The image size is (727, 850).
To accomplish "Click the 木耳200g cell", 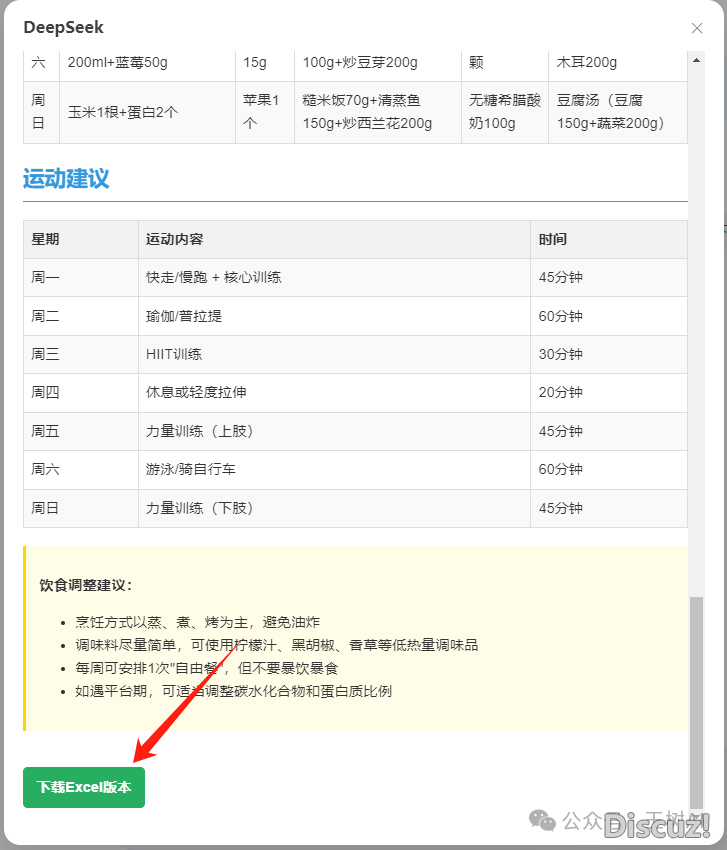I will click(x=618, y=66).
